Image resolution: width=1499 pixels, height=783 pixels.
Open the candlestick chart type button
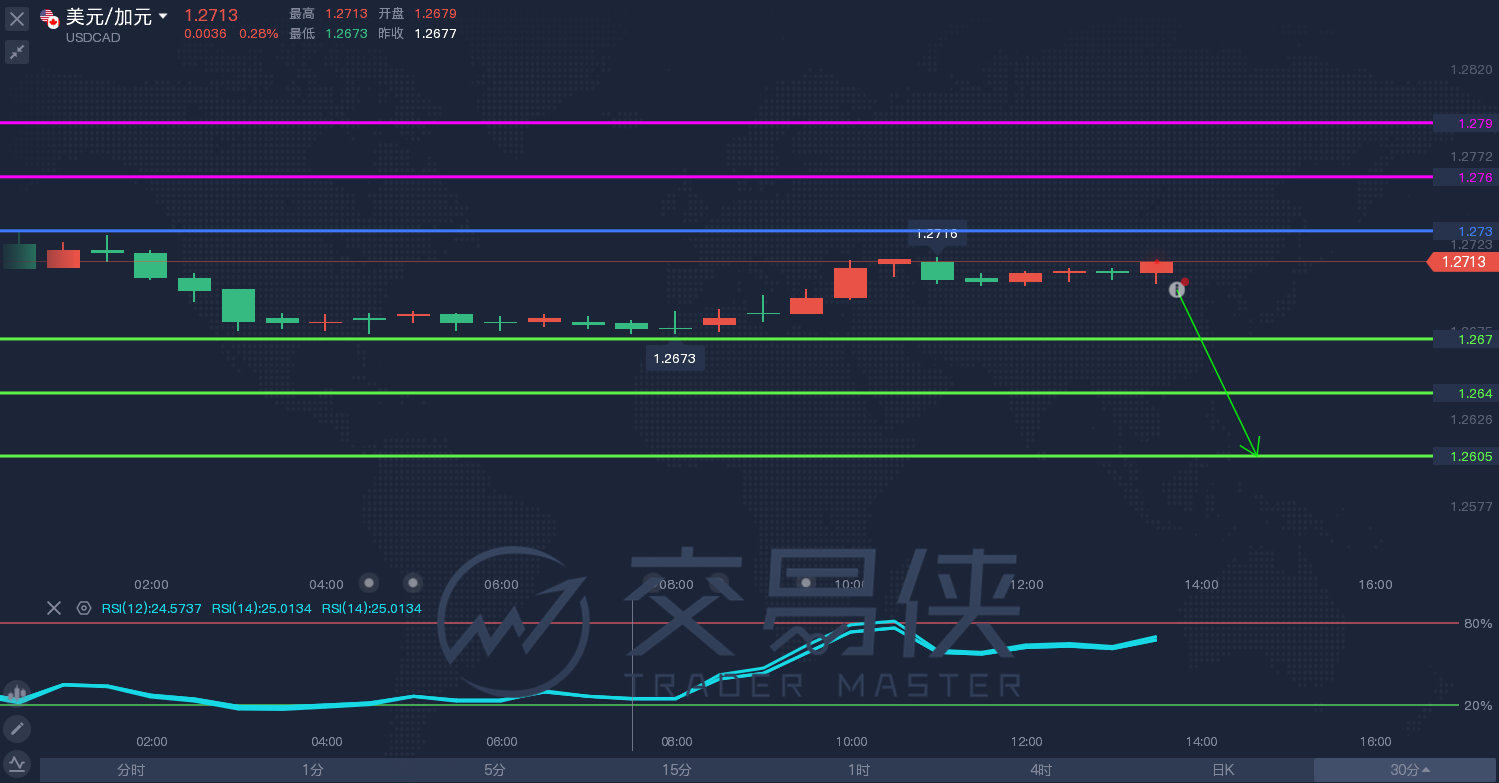(x=16, y=693)
